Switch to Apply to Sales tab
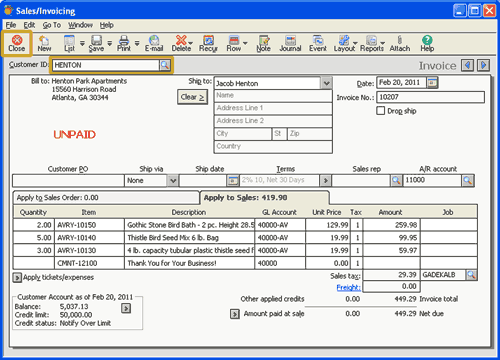The height and width of the screenshot is (360, 500). point(264,198)
